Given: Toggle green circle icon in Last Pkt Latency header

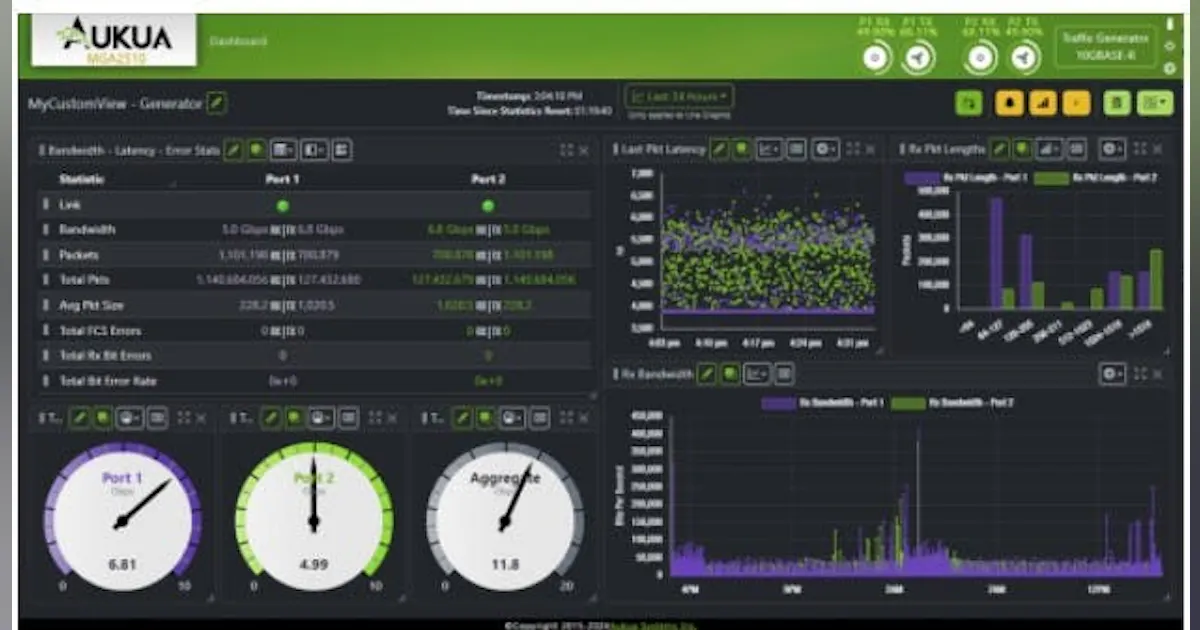Looking at the screenshot, I should 742,149.
